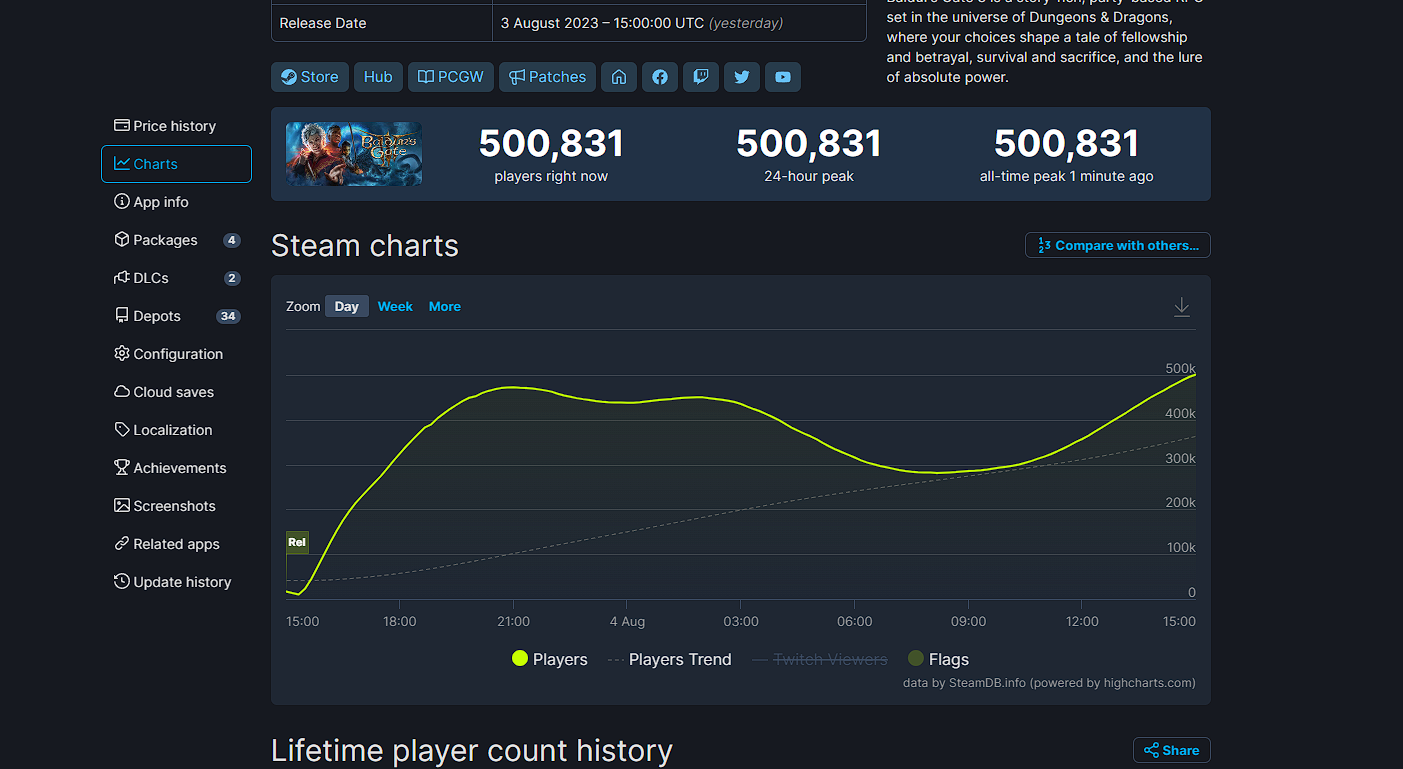Open PCGW wiki link
The width and height of the screenshot is (1403, 769).
[450, 77]
